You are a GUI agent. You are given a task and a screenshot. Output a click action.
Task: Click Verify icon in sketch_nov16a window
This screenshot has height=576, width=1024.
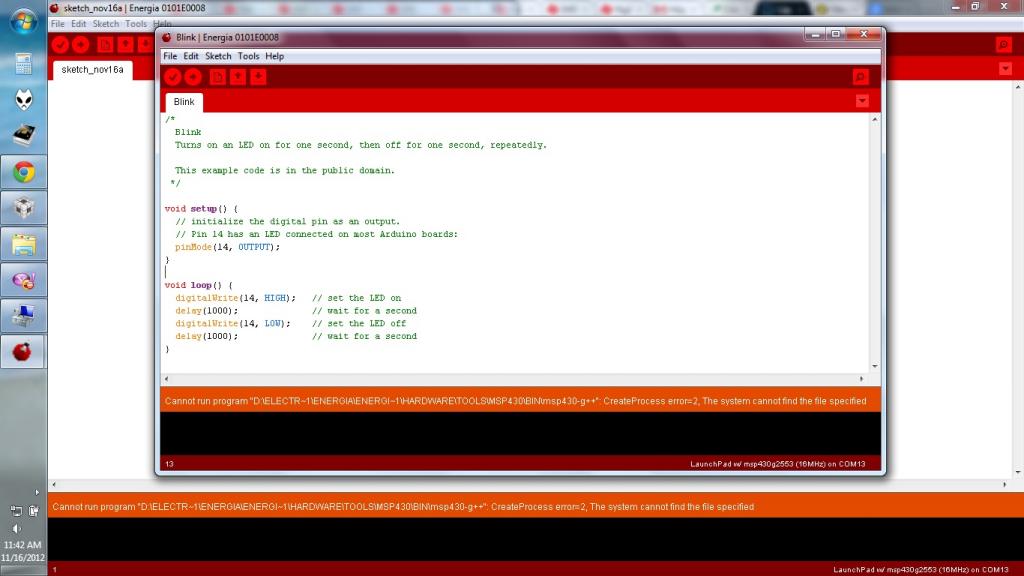[x=61, y=44]
